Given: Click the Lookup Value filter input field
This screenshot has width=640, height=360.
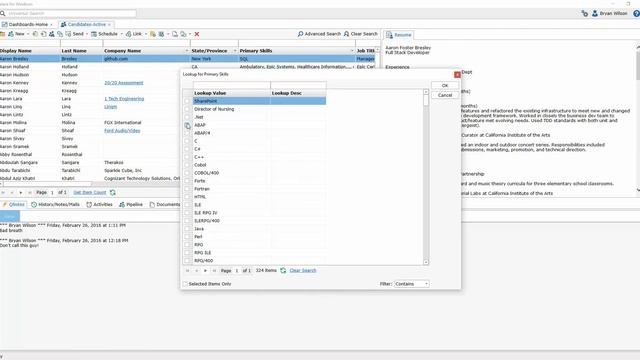Looking at the screenshot, I should point(231,85).
